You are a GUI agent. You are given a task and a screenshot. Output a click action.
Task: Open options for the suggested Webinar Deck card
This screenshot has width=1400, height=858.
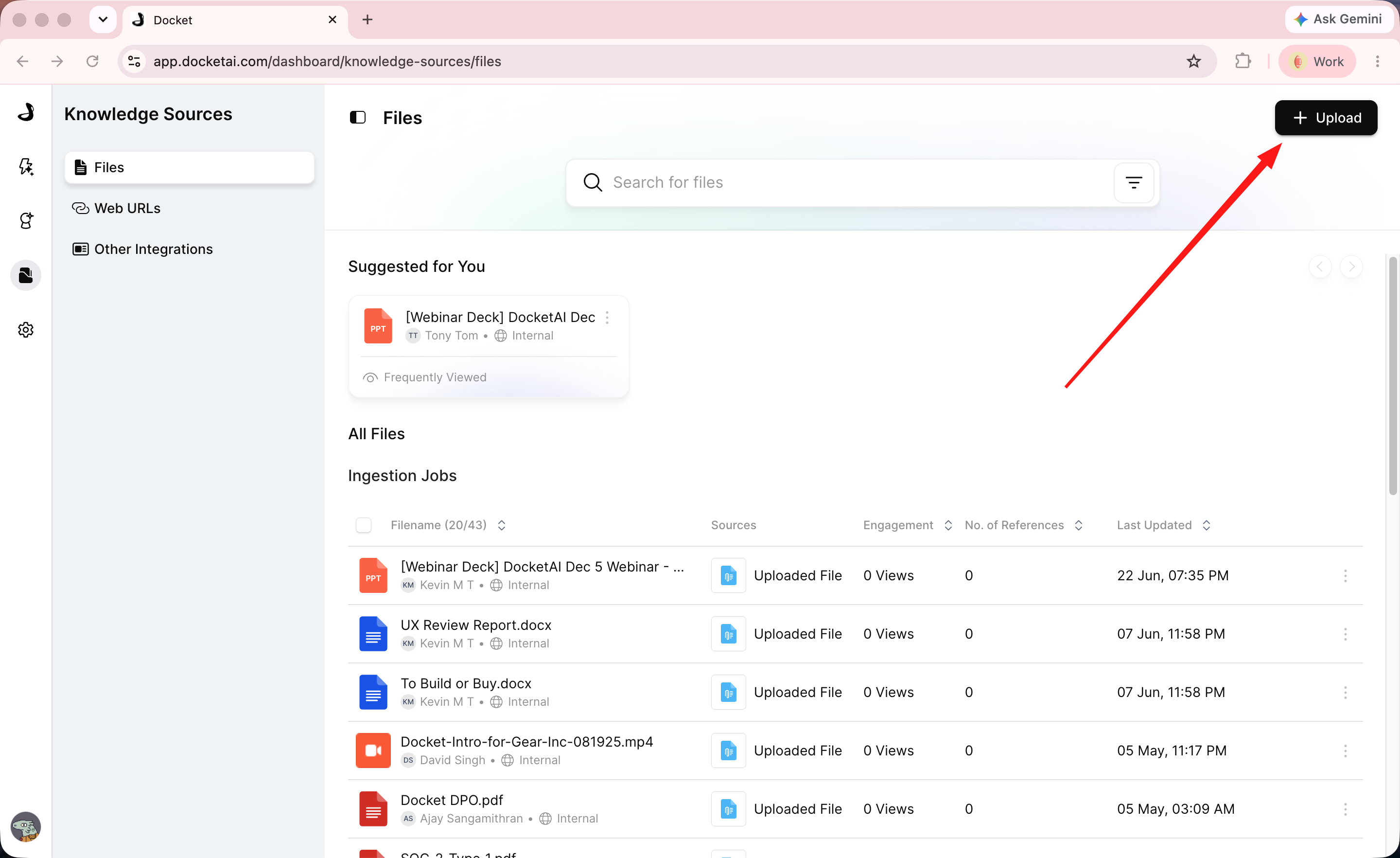[x=607, y=317]
